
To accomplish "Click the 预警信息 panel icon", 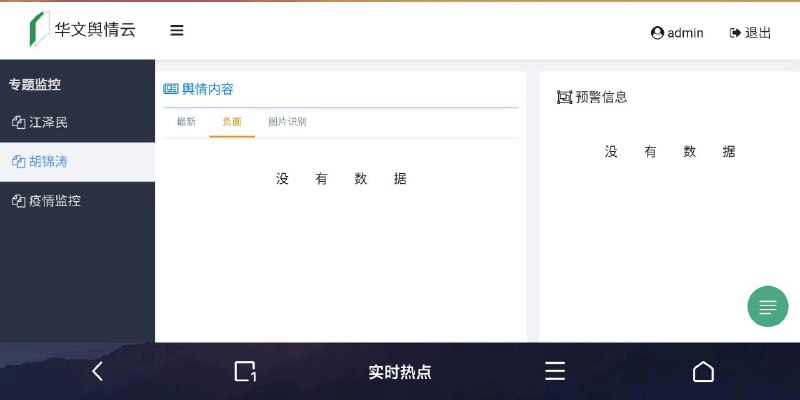I will click(564, 97).
